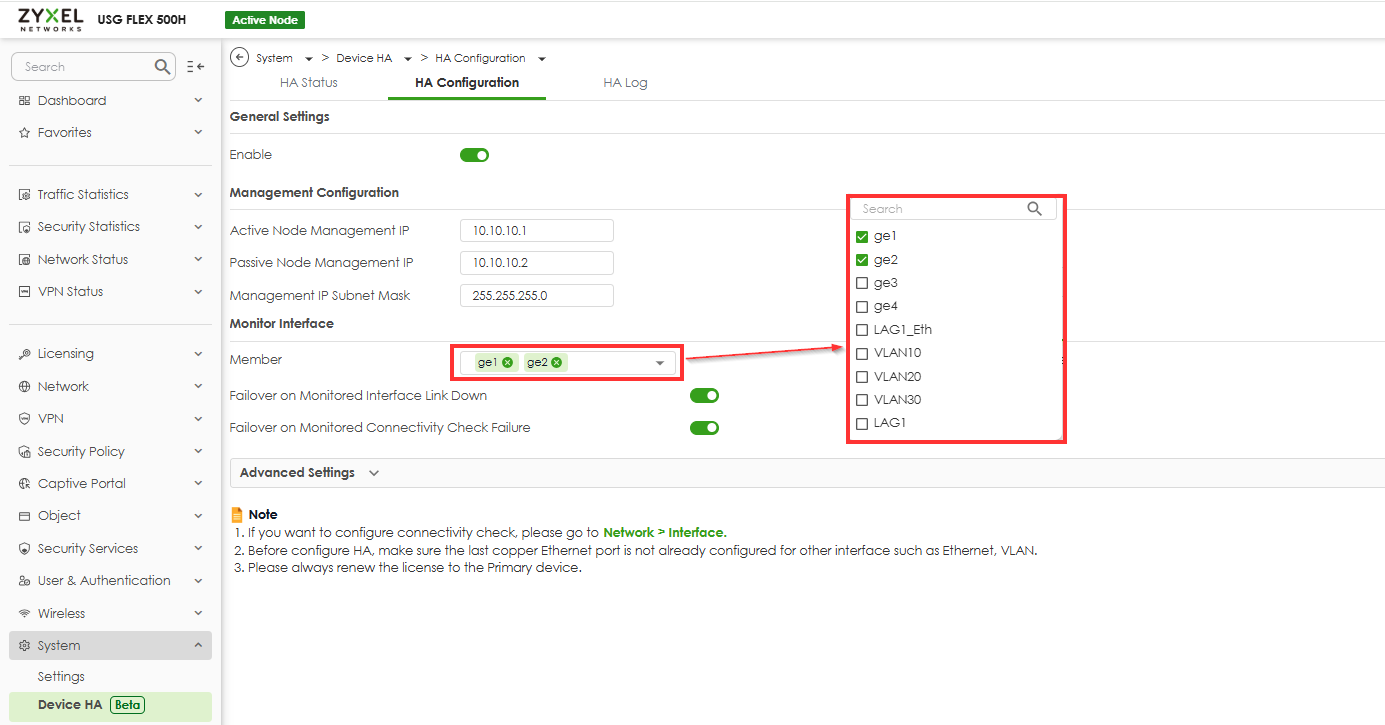Collapse the navigation sidebar
1385x725 pixels.
point(195,66)
